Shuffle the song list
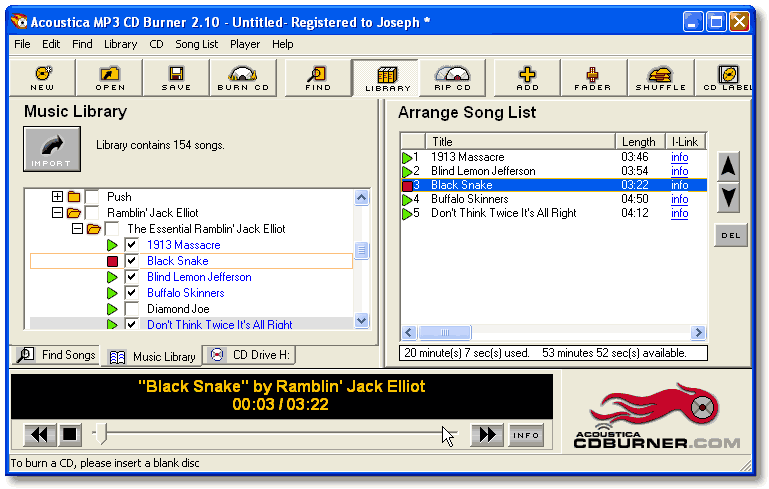 point(661,77)
